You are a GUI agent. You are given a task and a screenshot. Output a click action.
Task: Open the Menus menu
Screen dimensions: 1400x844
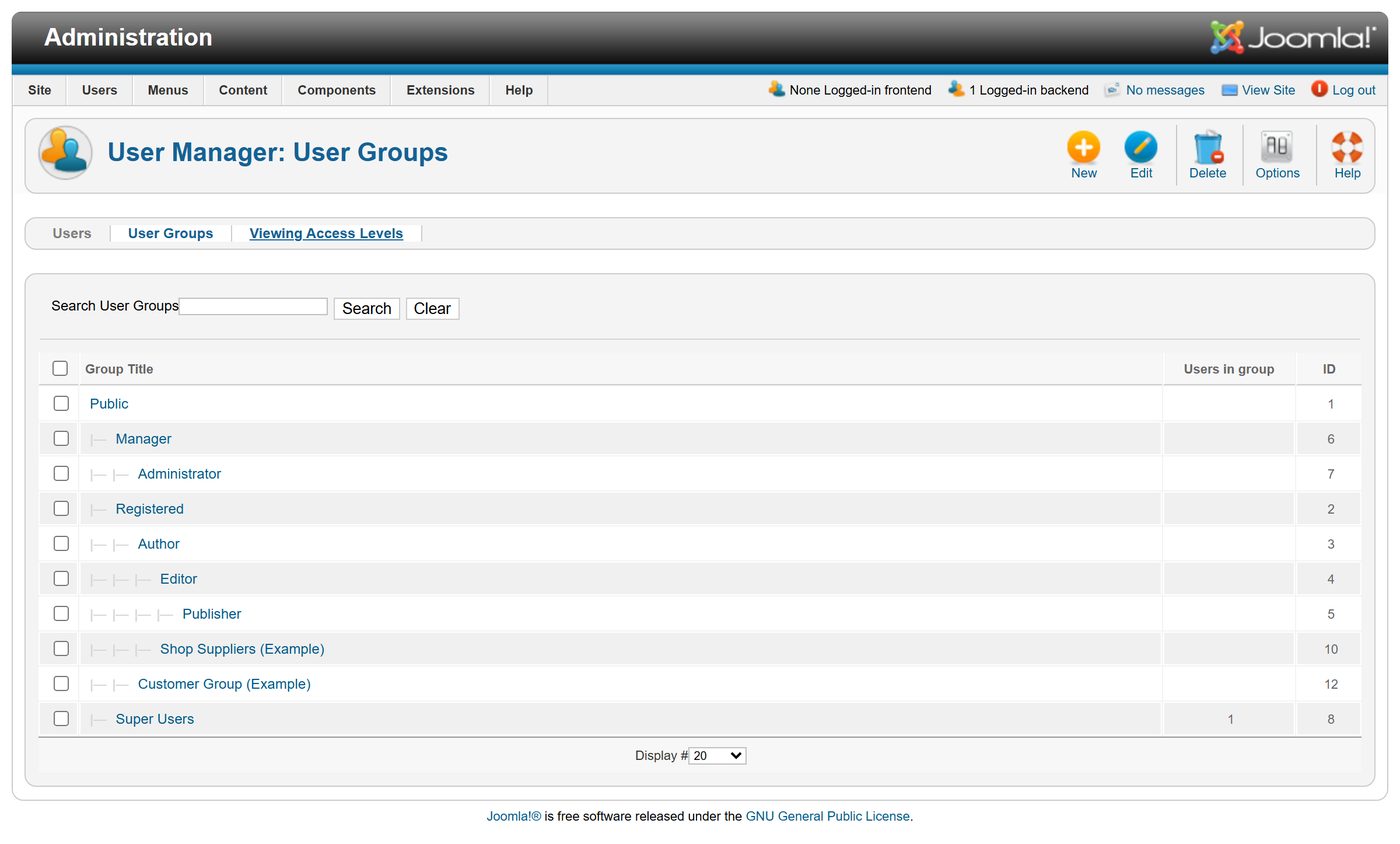[168, 90]
